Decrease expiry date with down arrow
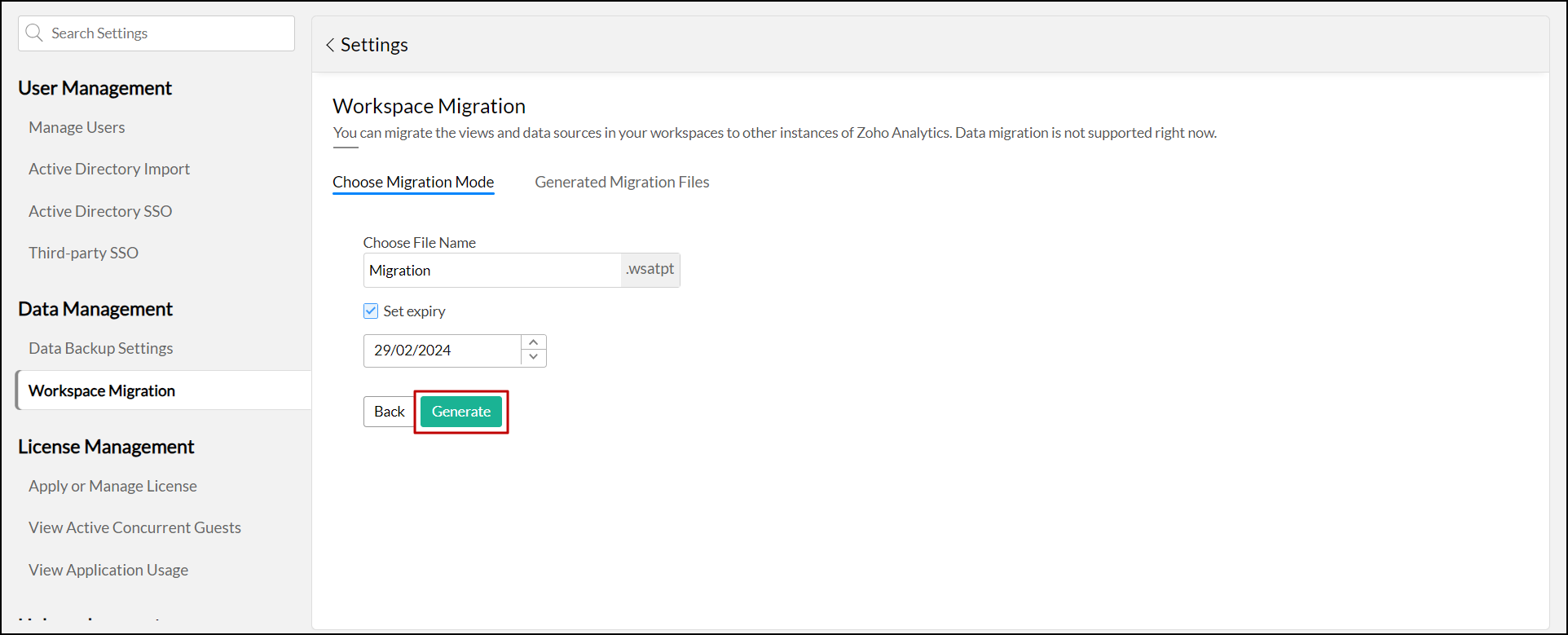 coord(534,358)
